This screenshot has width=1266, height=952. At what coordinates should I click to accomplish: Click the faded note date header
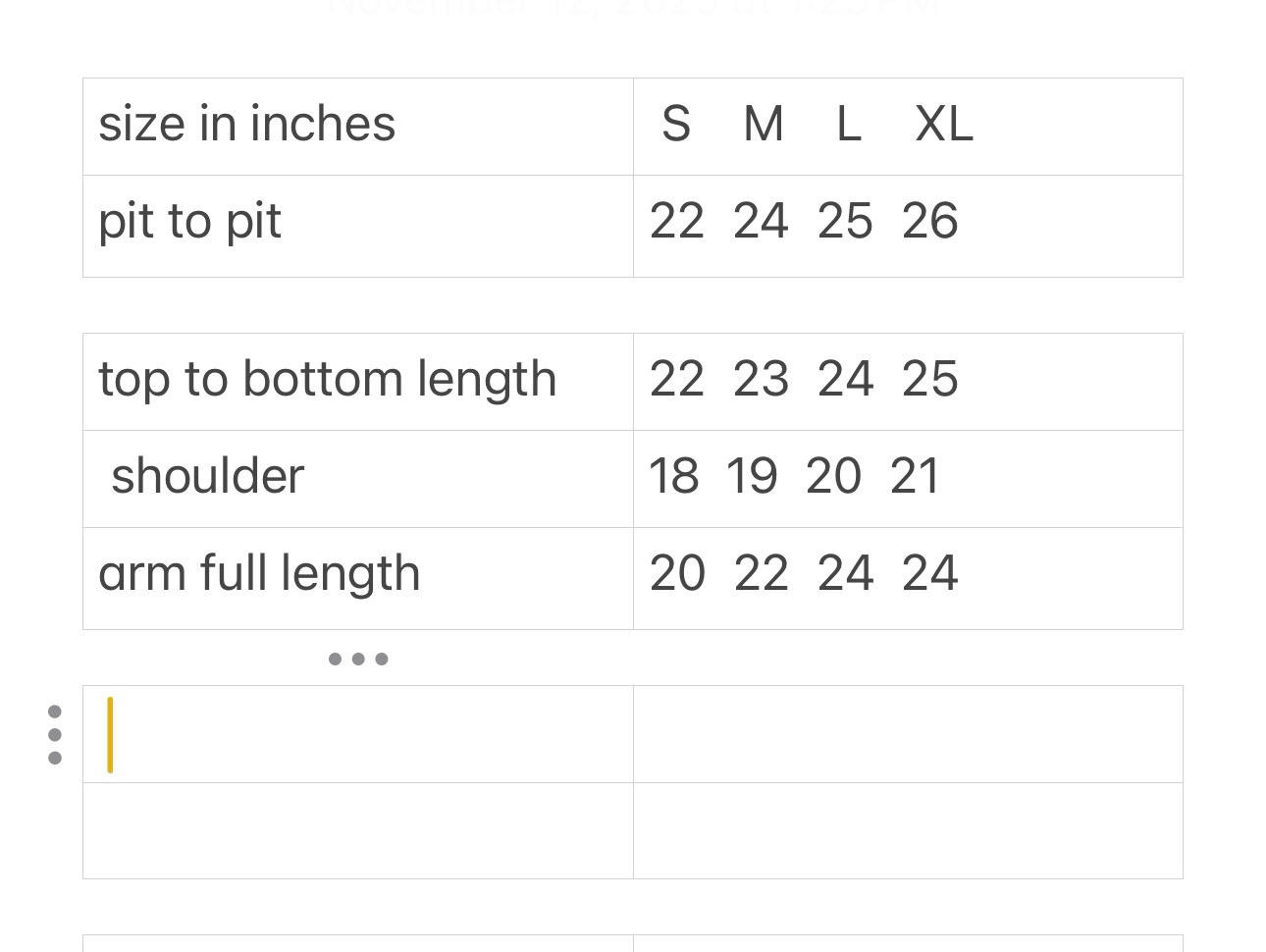click(x=633, y=8)
